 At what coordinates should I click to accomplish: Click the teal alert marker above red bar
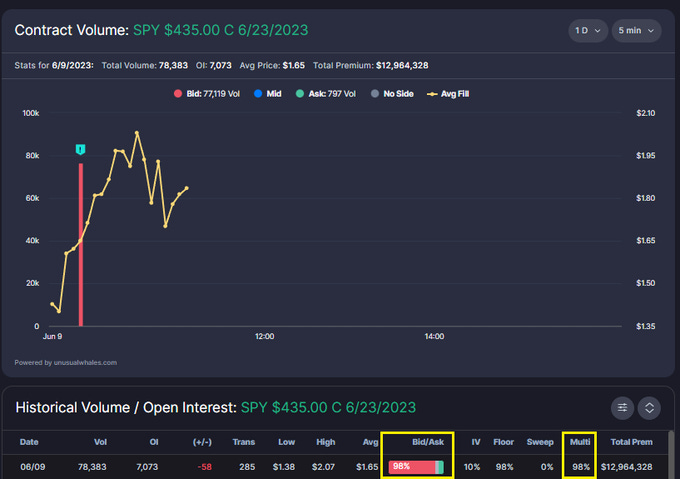[x=80, y=150]
